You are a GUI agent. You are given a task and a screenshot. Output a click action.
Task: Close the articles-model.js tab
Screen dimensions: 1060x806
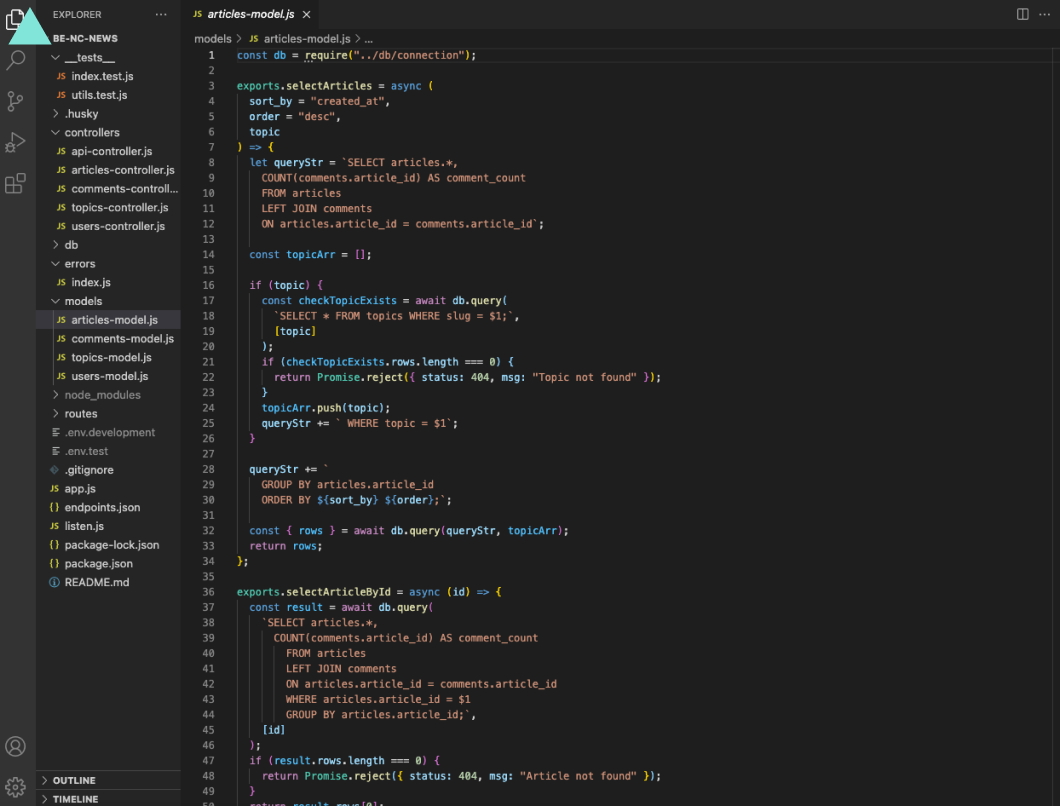305,15
